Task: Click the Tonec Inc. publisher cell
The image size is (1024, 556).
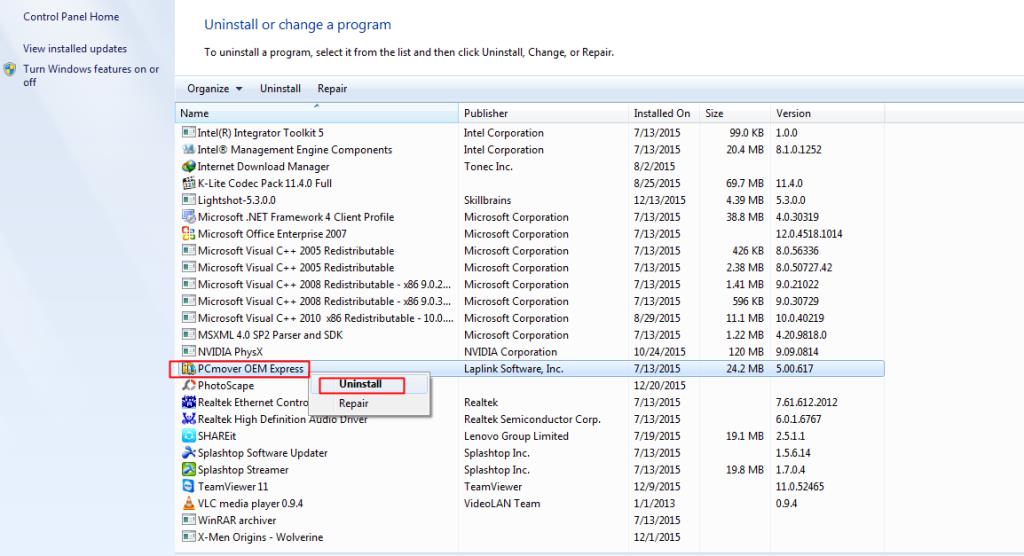Action: 488,167
